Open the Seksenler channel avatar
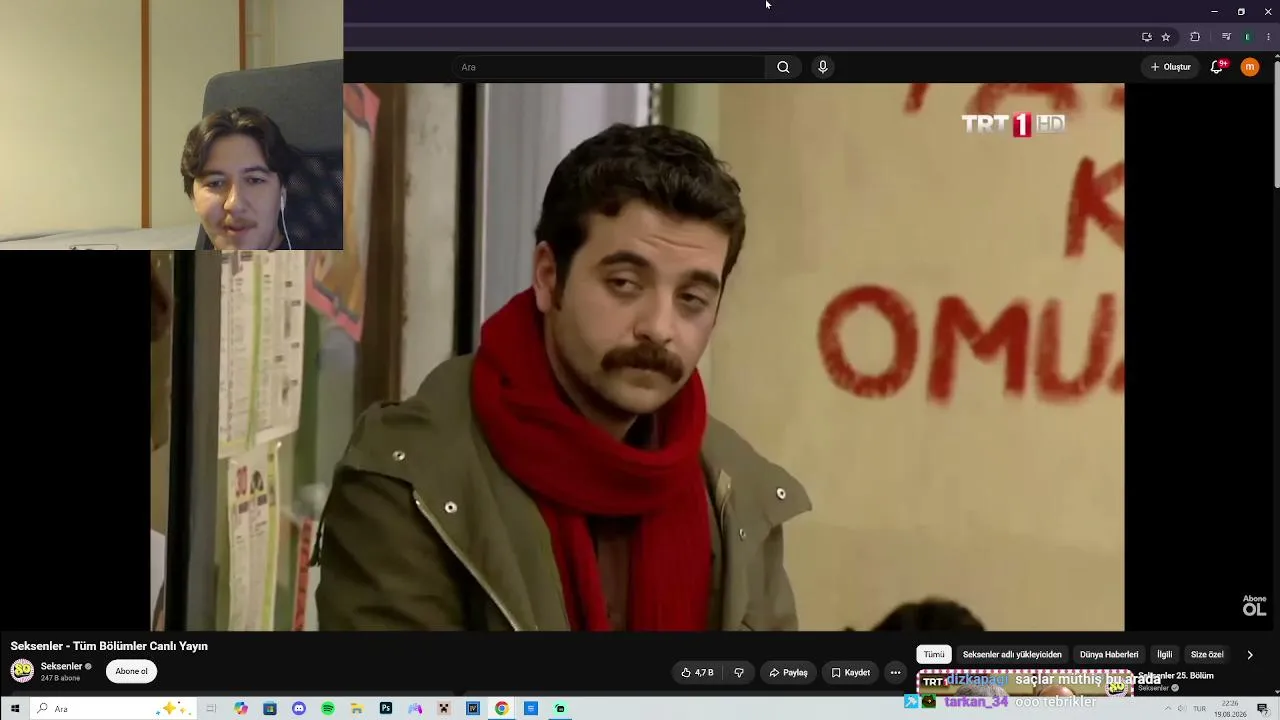This screenshot has width=1280, height=720. click(x=22, y=671)
